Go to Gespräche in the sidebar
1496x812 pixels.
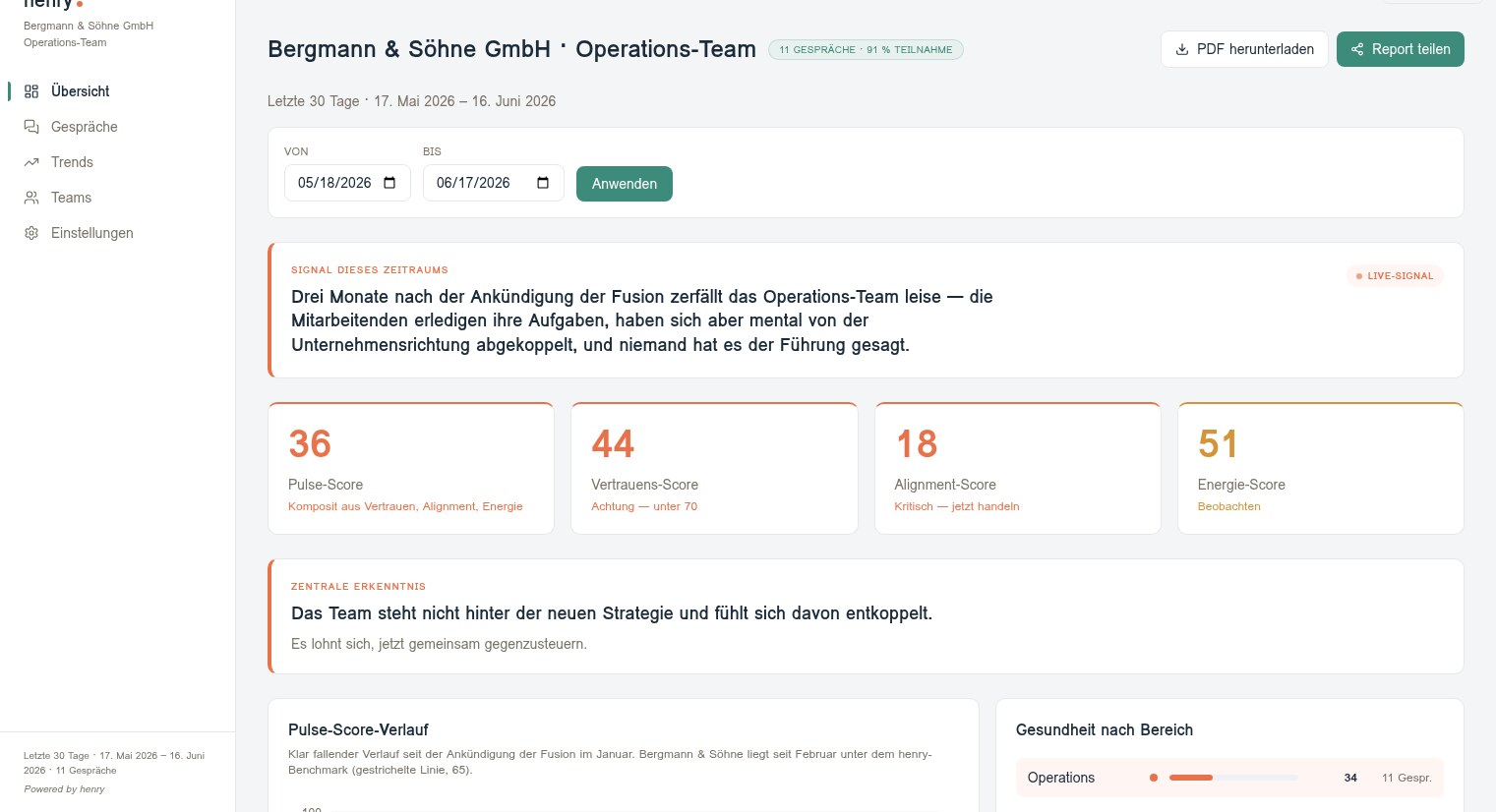click(117, 127)
